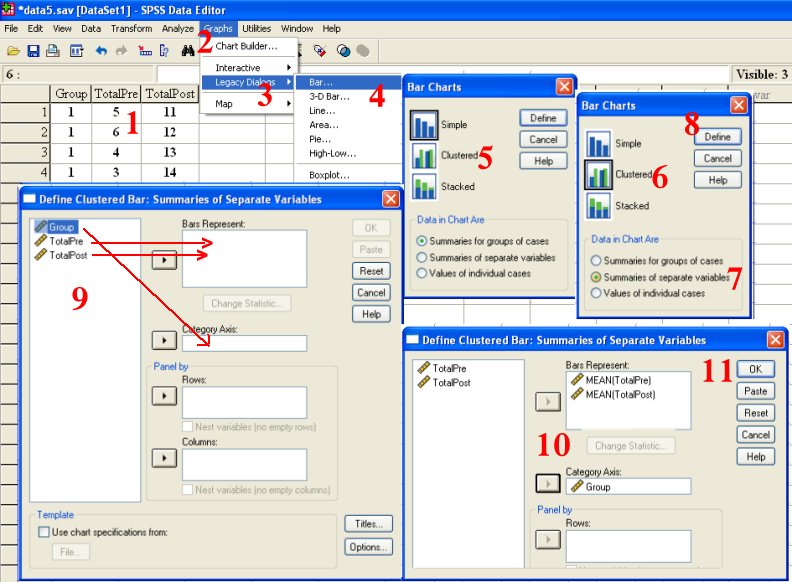792x582 pixels.
Task: Click OK in the right Define Clustered Bar dialog
Action: 756,369
